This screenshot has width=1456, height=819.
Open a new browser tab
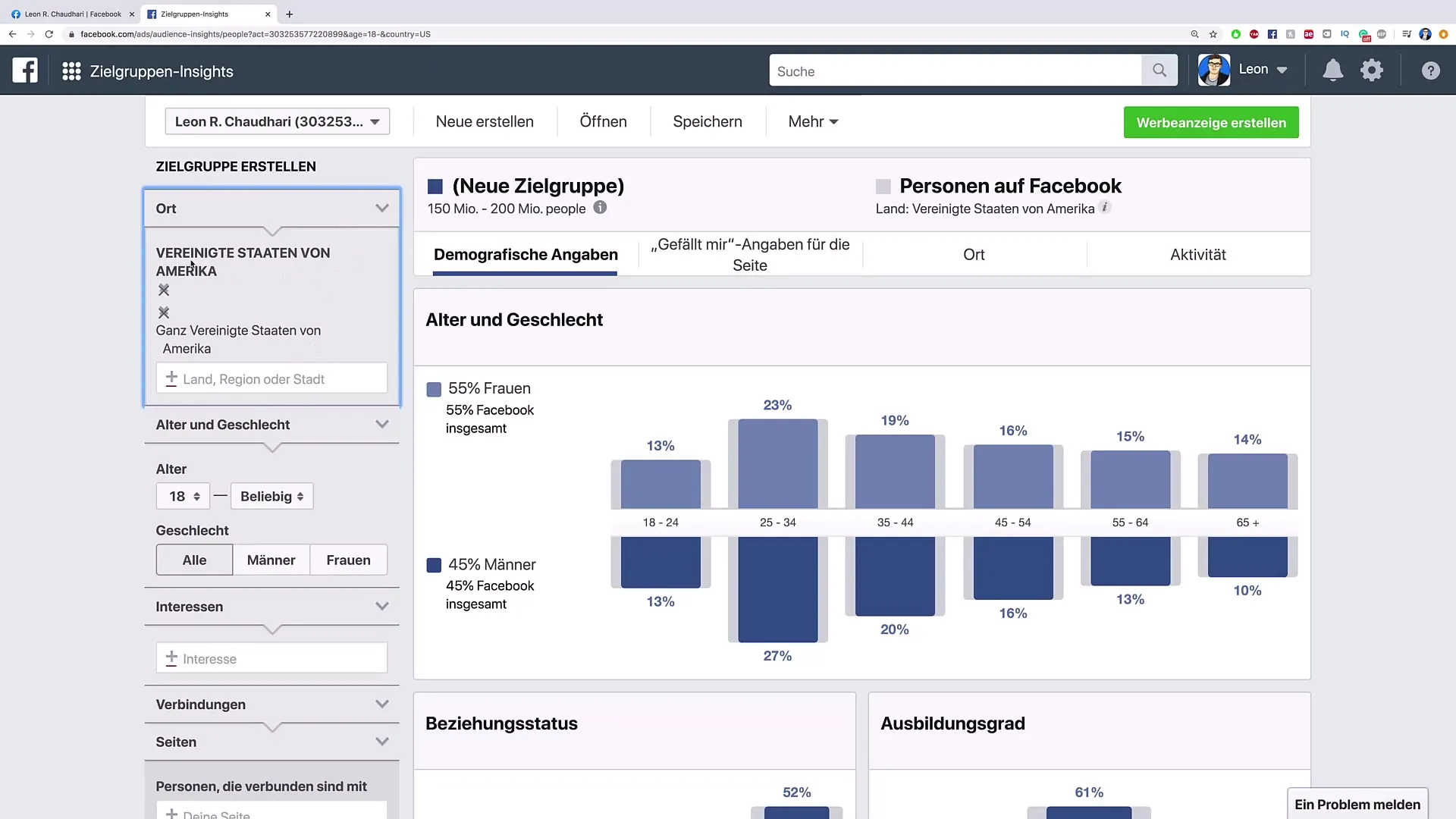pyautogui.click(x=289, y=14)
